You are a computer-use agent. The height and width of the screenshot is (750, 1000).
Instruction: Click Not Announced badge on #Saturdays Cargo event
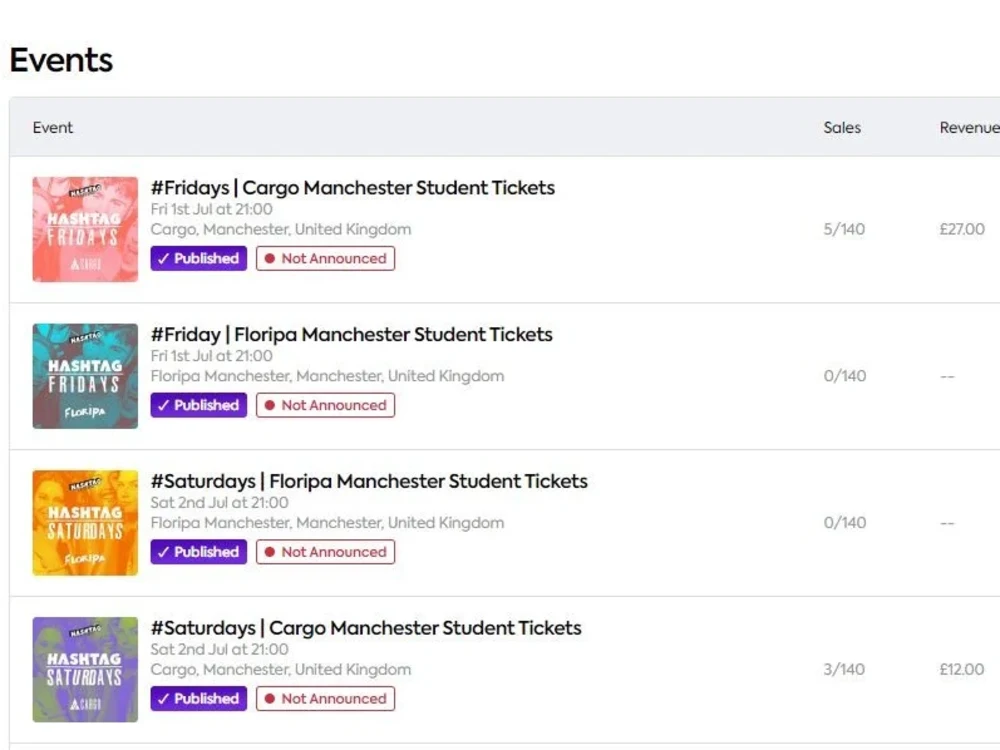pos(325,698)
